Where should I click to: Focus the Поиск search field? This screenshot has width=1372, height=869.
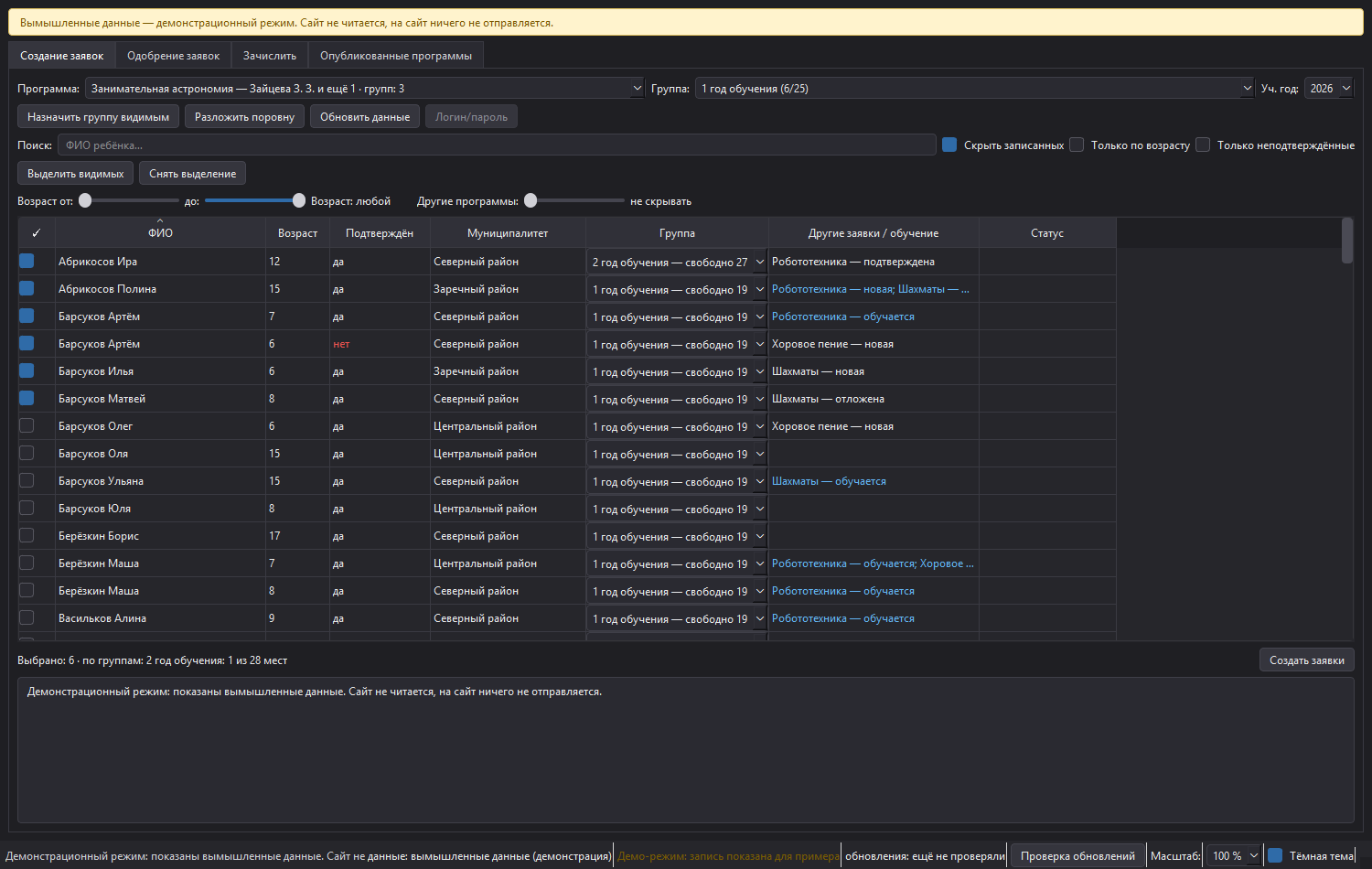pyautogui.click(x=497, y=145)
